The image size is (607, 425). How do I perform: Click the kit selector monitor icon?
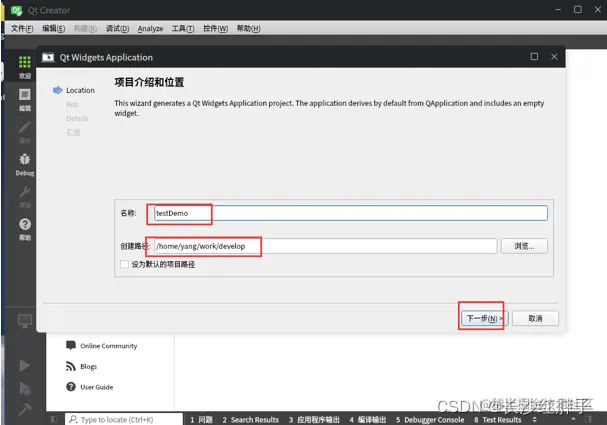click(x=25, y=321)
